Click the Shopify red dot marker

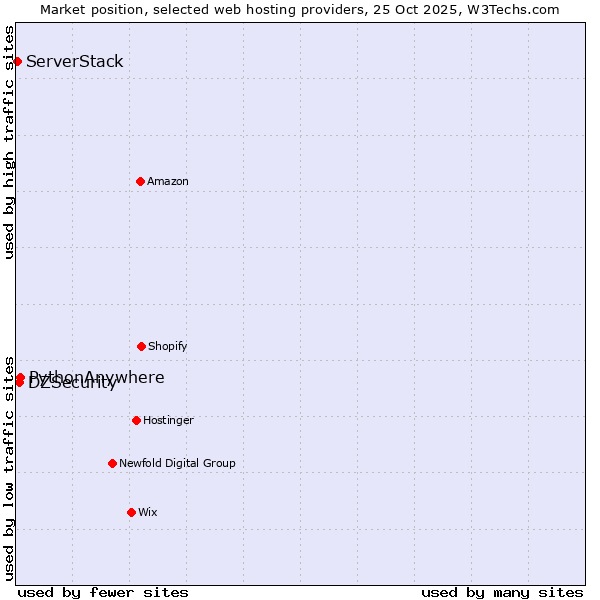tap(141, 346)
